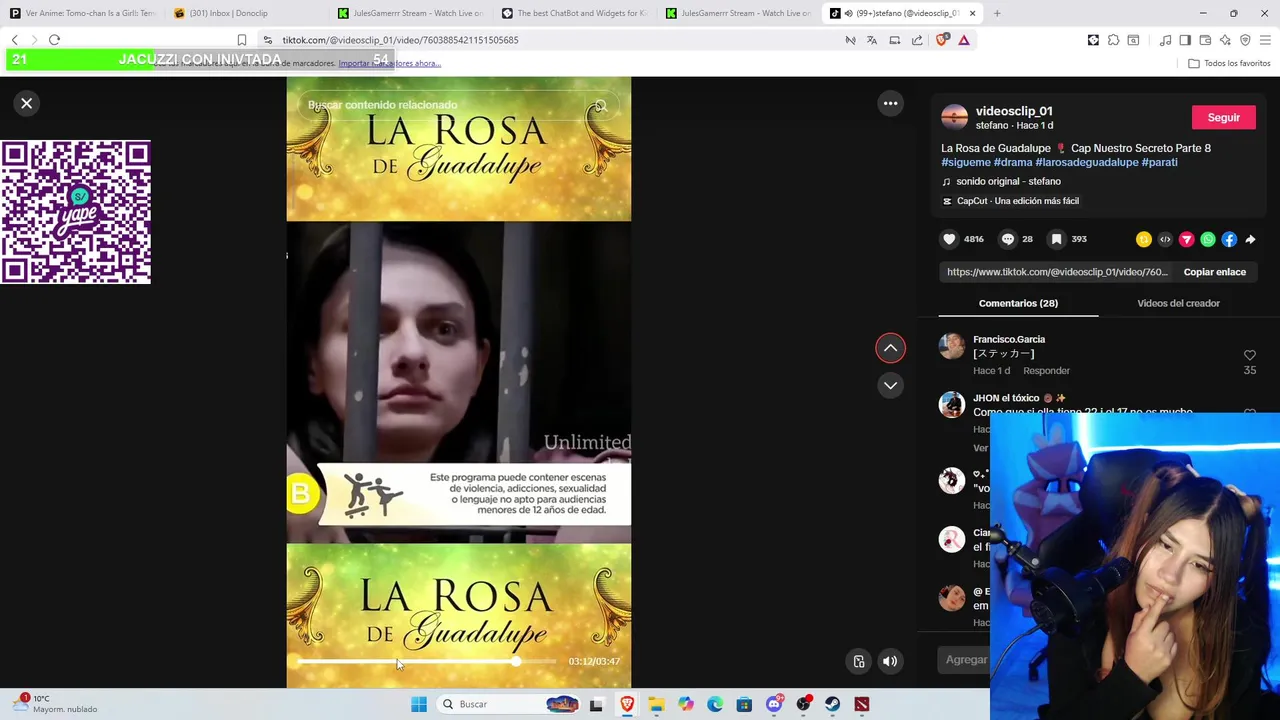Click the tiktok.com address bar URL
The width and height of the screenshot is (1280, 720).
pyautogui.click(x=400, y=40)
